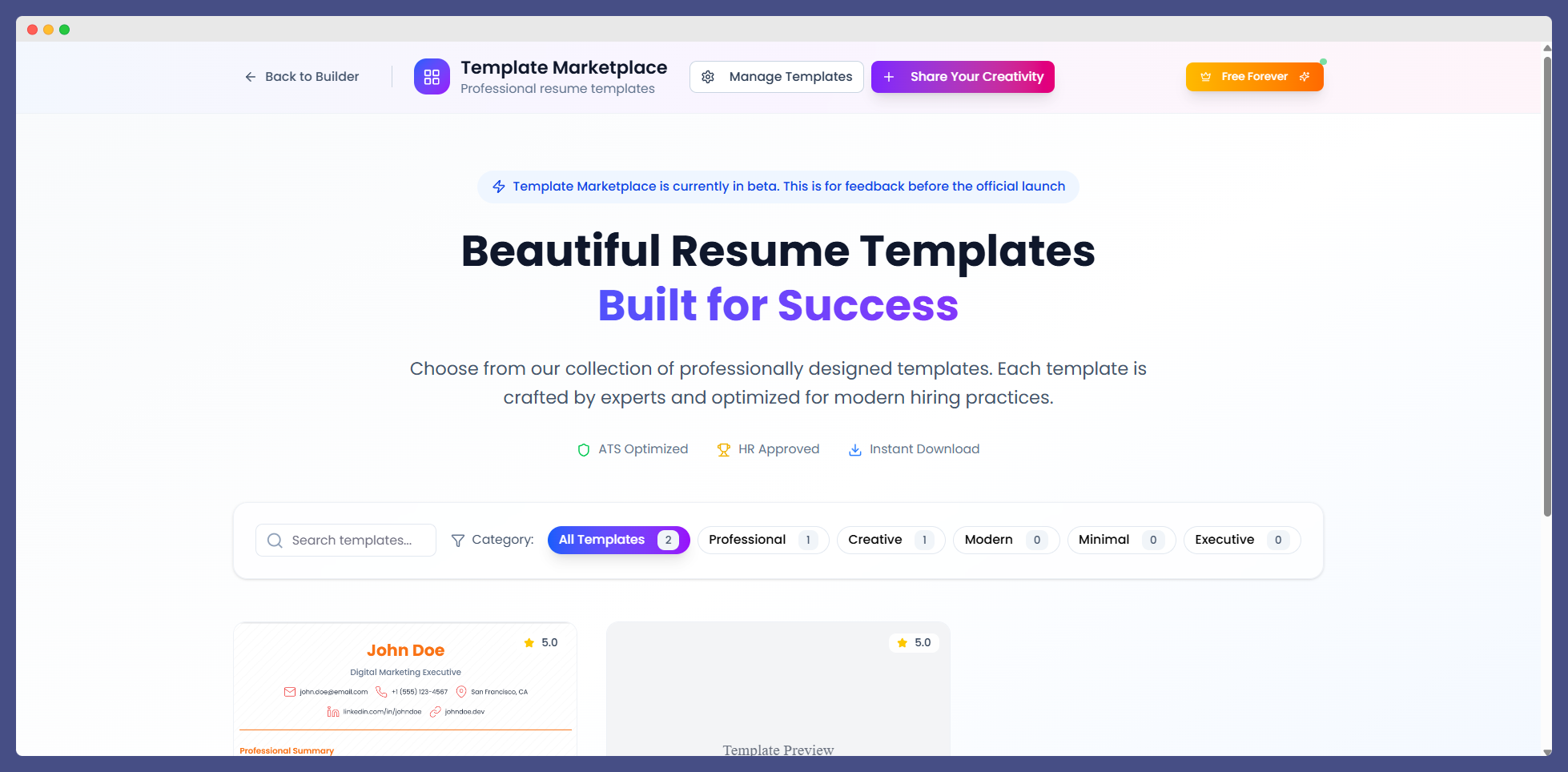Click the HR Approved trophy icon
The height and width of the screenshot is (772, 1568).
[x=724, y=449]
